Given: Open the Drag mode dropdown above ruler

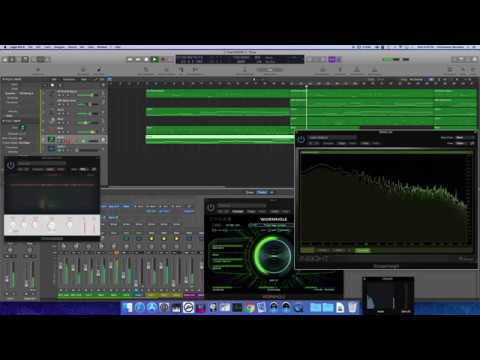Looking at the screenshot, I should pos(416,79).
